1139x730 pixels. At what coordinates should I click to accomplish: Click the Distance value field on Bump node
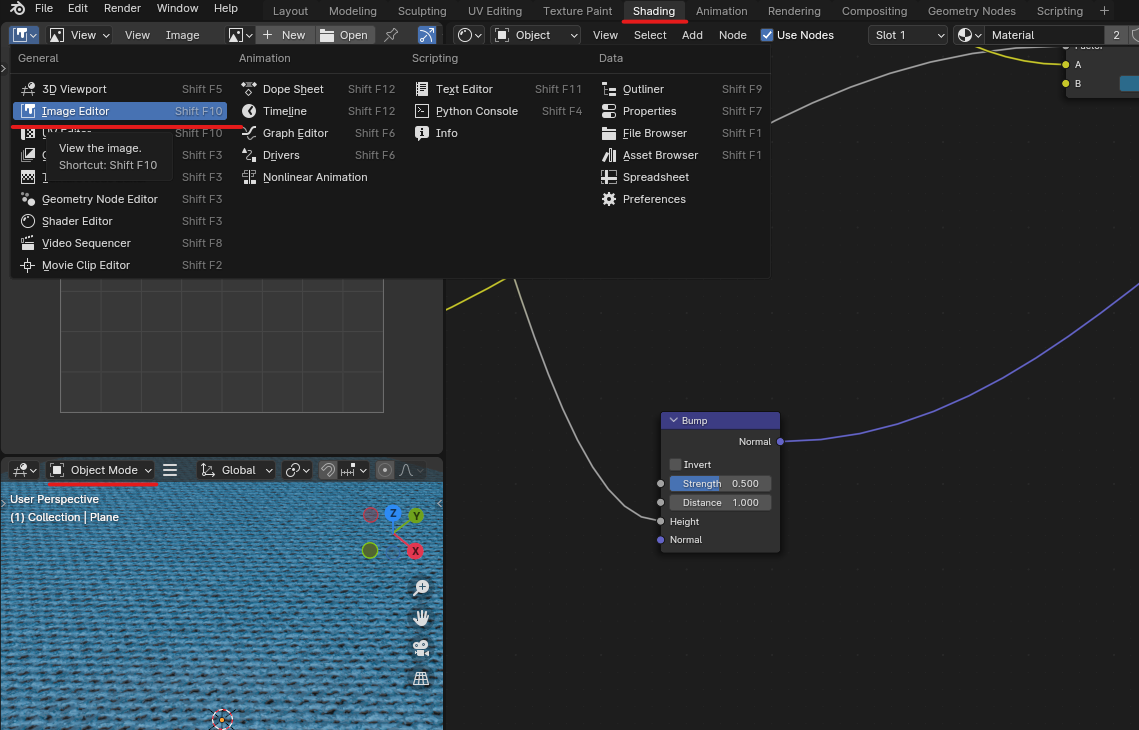(x=720, y=503)
